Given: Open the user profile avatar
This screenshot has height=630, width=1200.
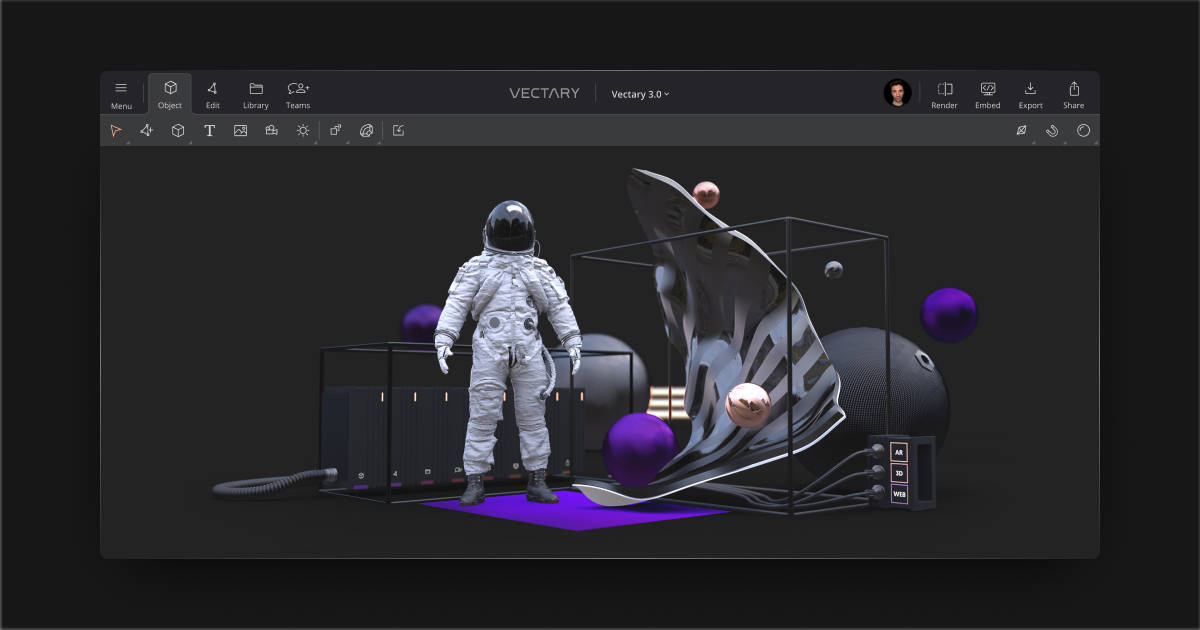Looking at the screenshot, I should (x=897, y=93).
